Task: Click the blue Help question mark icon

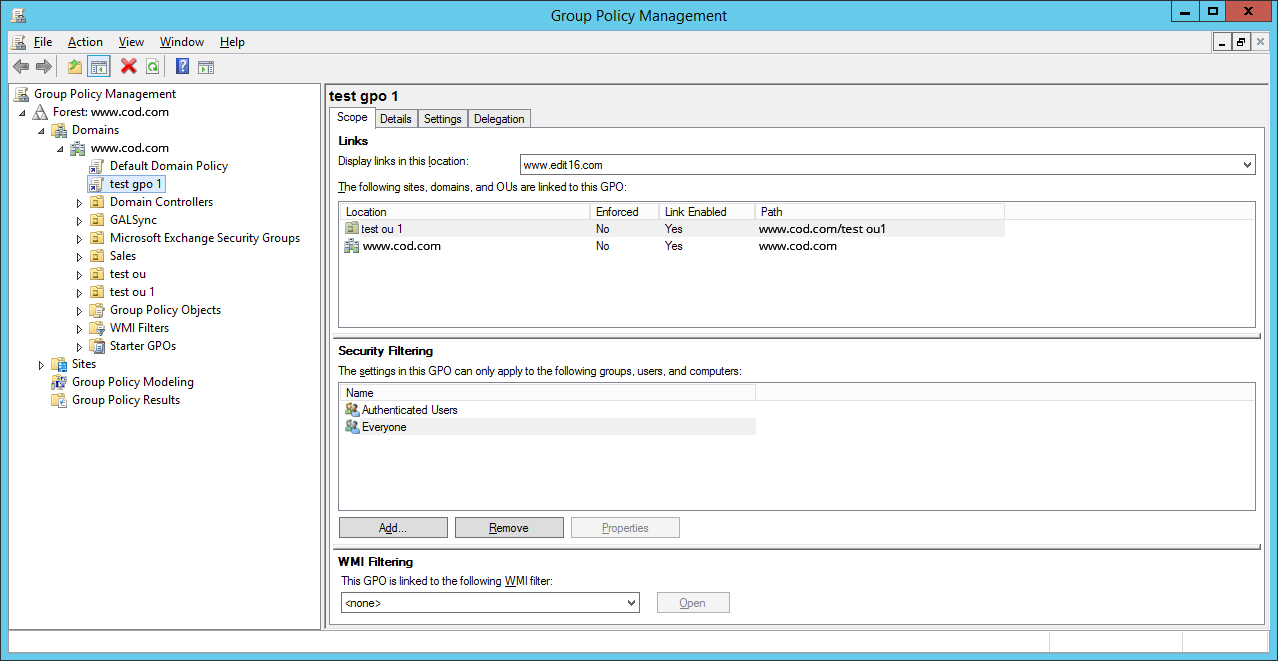Action: pos(182,67)
